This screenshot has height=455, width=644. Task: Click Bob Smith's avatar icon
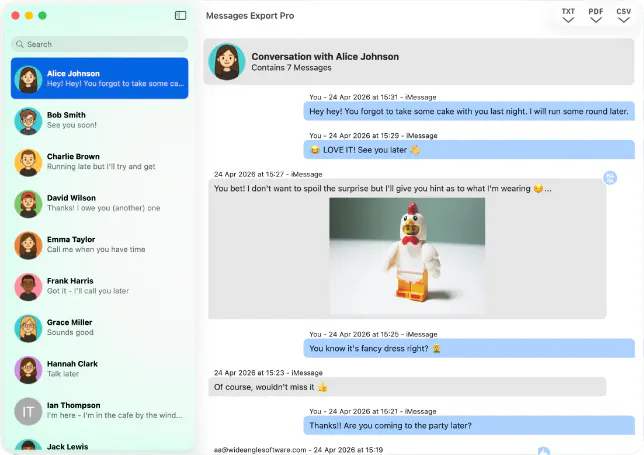[28, 121]
